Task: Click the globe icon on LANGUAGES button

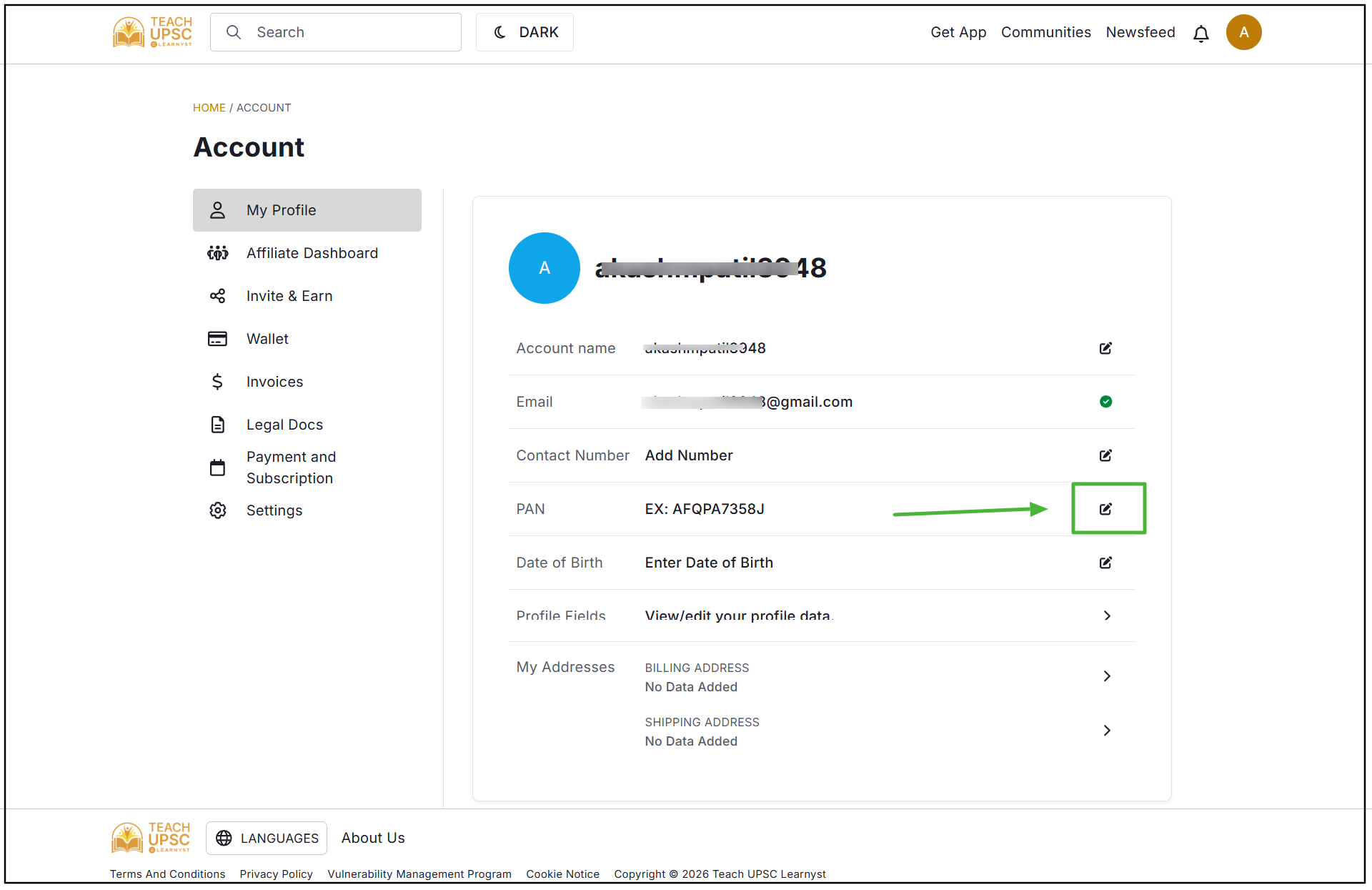Action: click(224, 838)
